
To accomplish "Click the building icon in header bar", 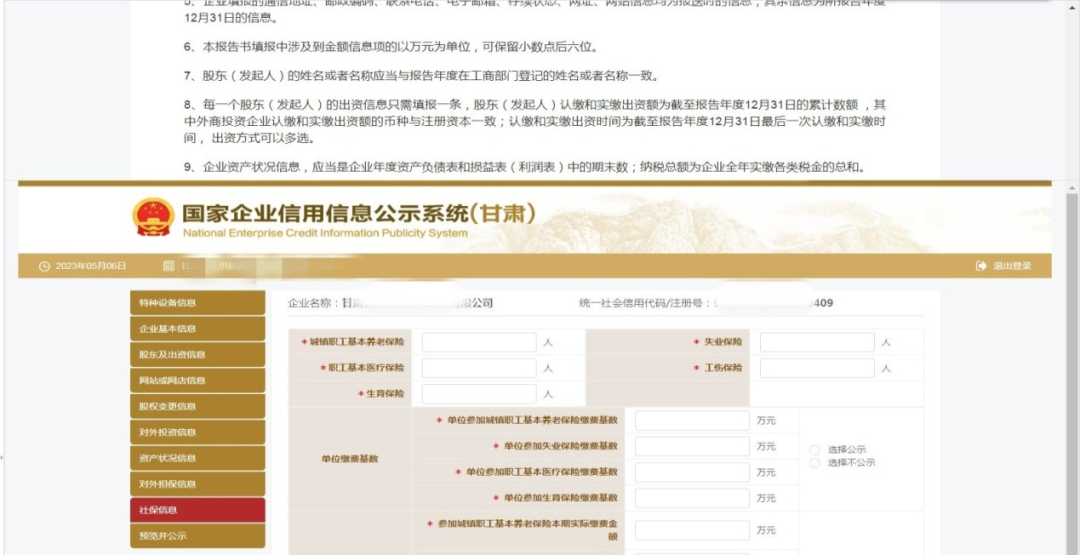I will (169, 266).
